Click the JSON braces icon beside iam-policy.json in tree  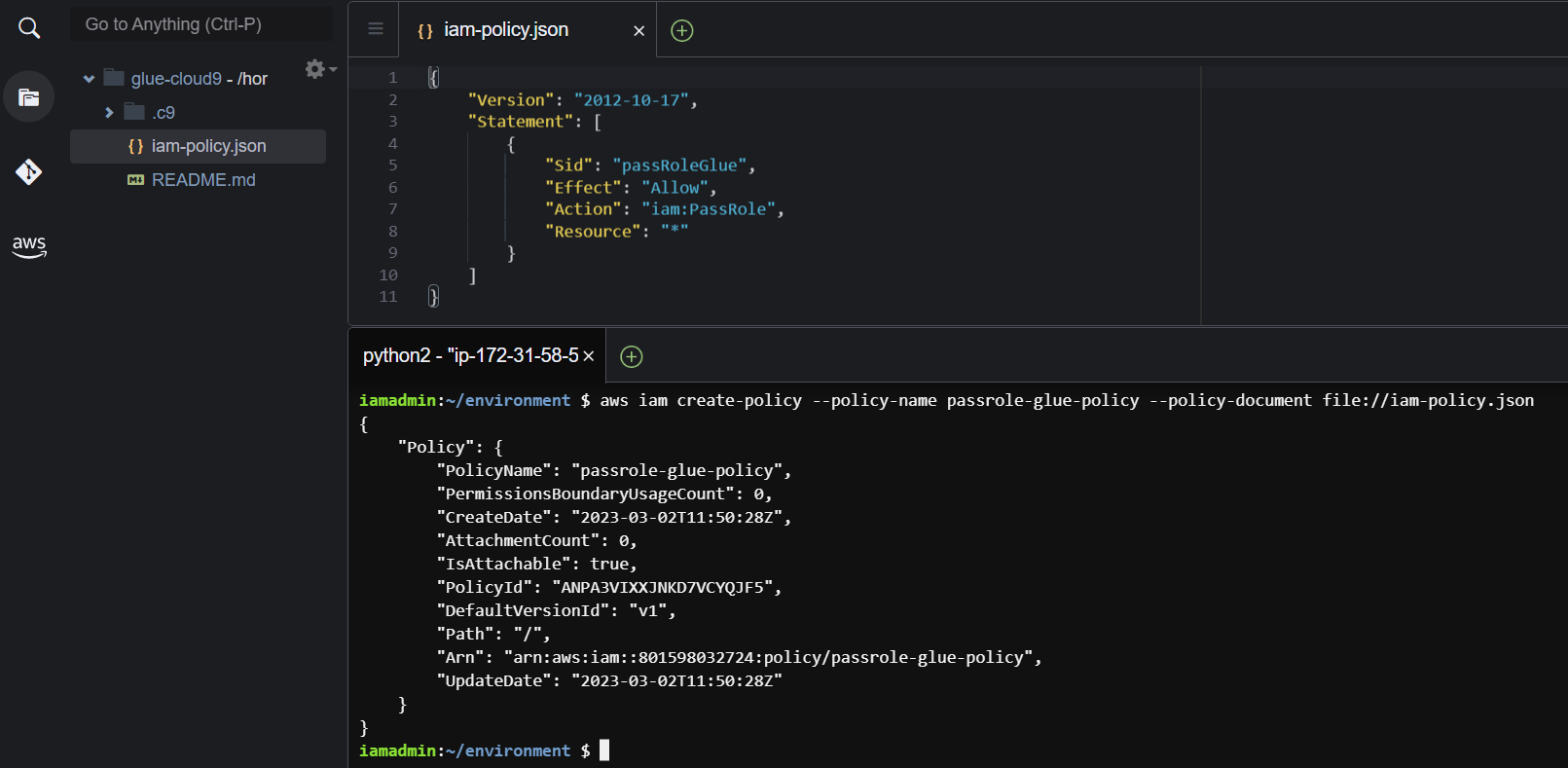pos(135,146)
